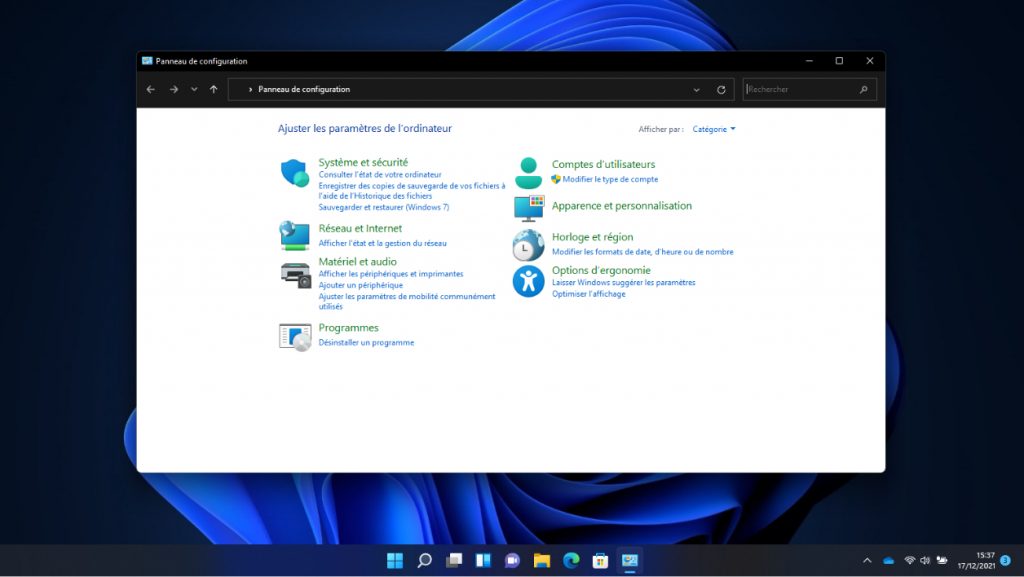Show hidden system tray icons chevron
The height and width of the screenshot is (577, 1024).
pos(867,560)
